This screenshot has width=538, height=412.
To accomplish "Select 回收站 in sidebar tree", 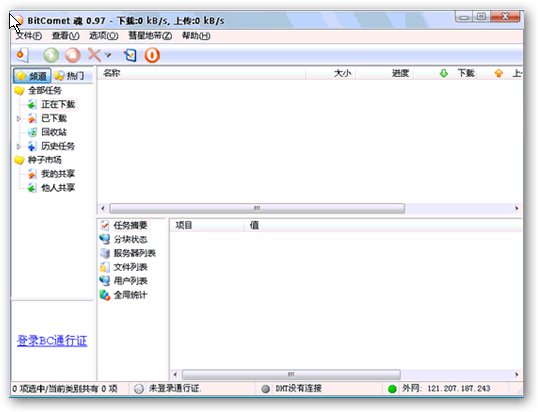I will [54, 132].
